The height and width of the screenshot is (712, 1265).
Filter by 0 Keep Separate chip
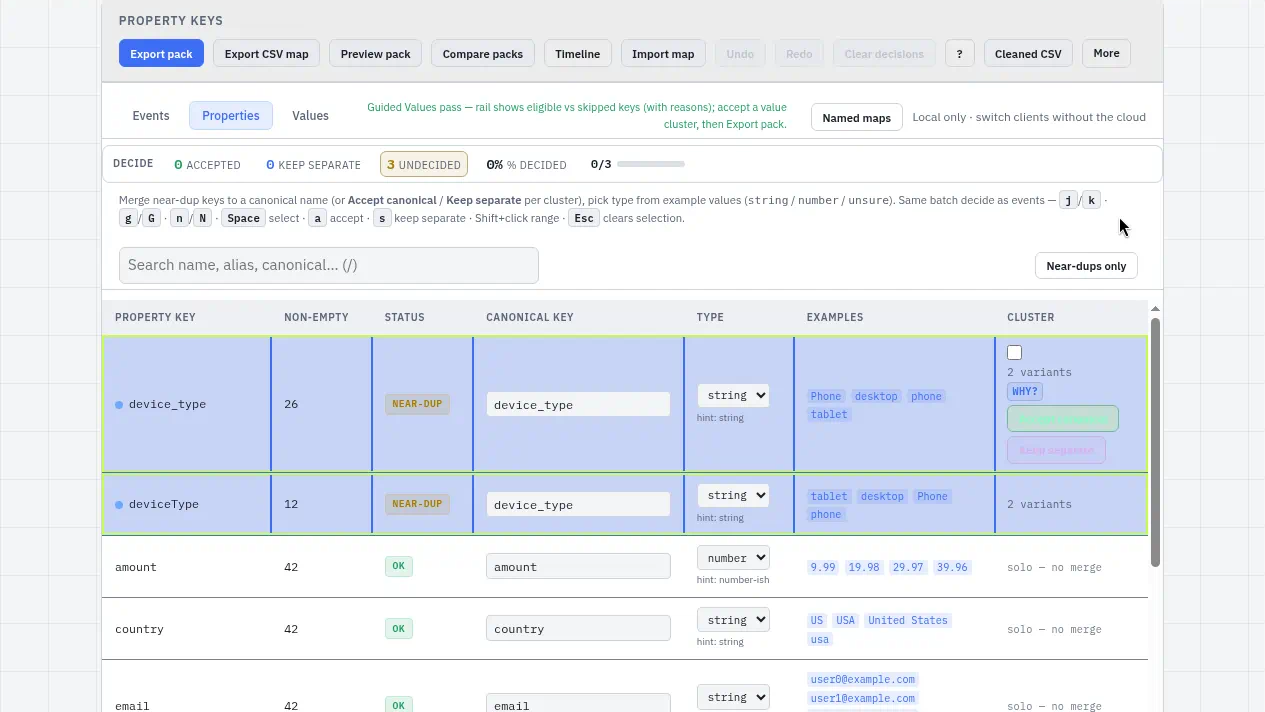click(313, 164)
